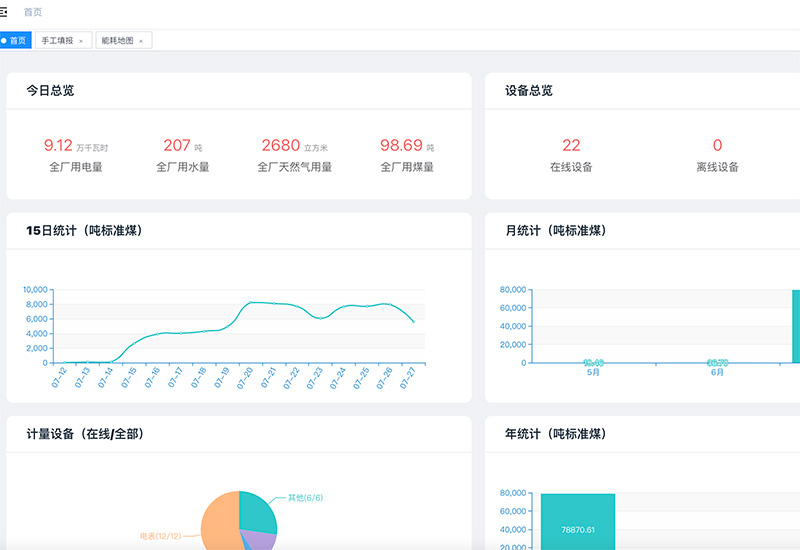Image resolution: width=800 pixels, height=550 pixels.
Task: Open the 能耗地图 tab
Action: (x=117, y=40)
